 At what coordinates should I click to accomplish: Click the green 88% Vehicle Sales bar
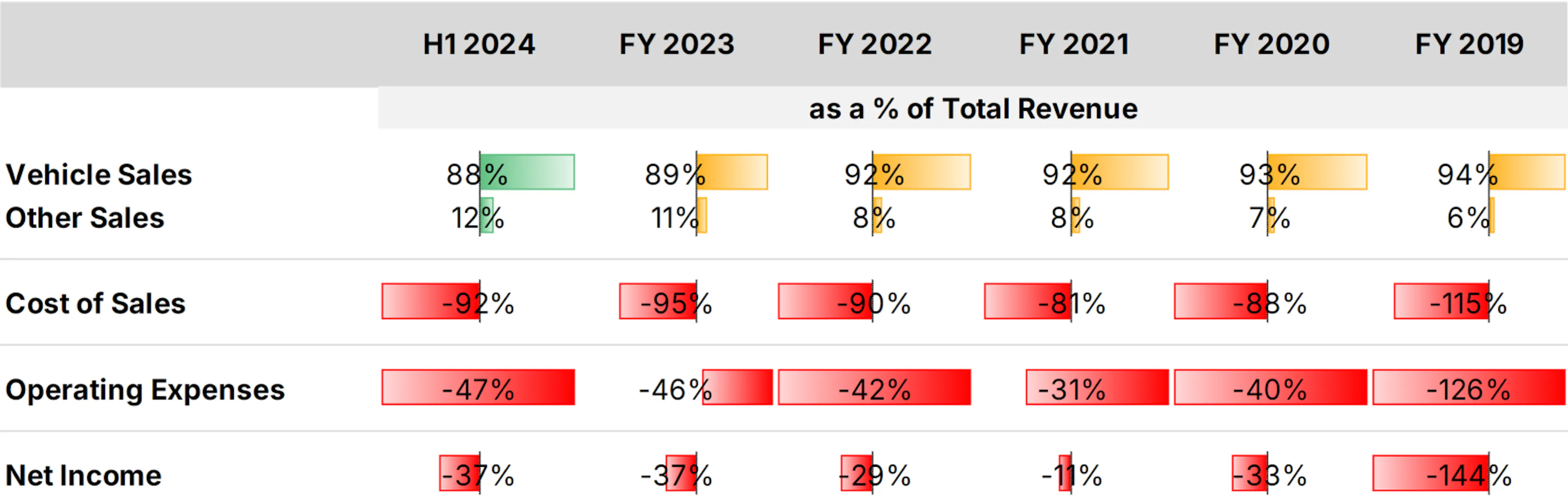point(527,172)
